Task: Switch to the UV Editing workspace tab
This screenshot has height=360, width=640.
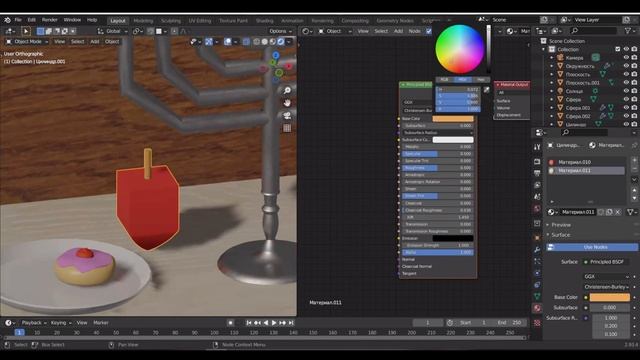Action: [x=200, y=20]
